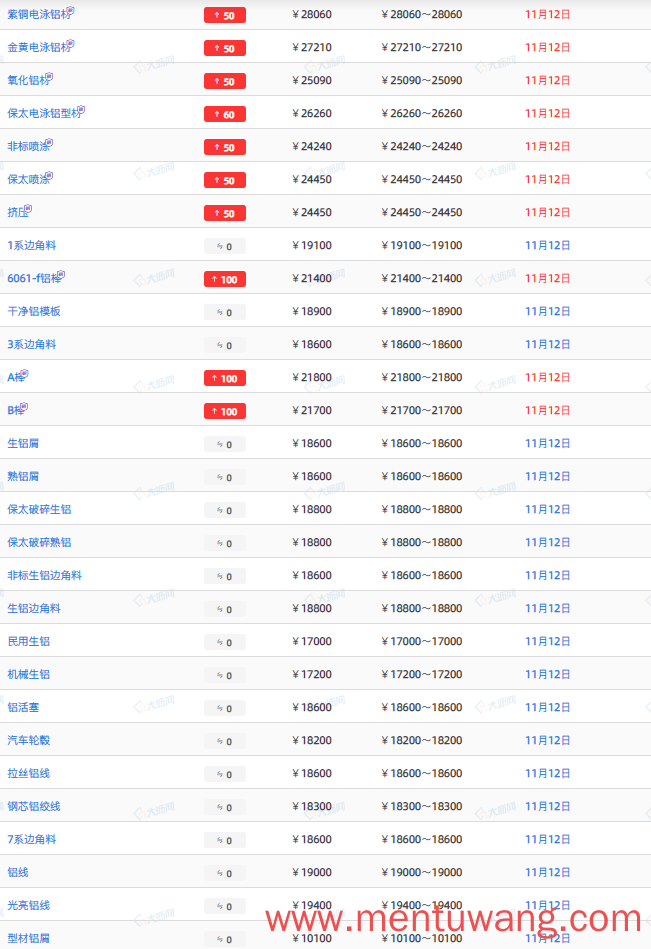
Task: Click the purple badge icon beside 非标喷涂
Action: pyautogui.click(x=49, y=143)
